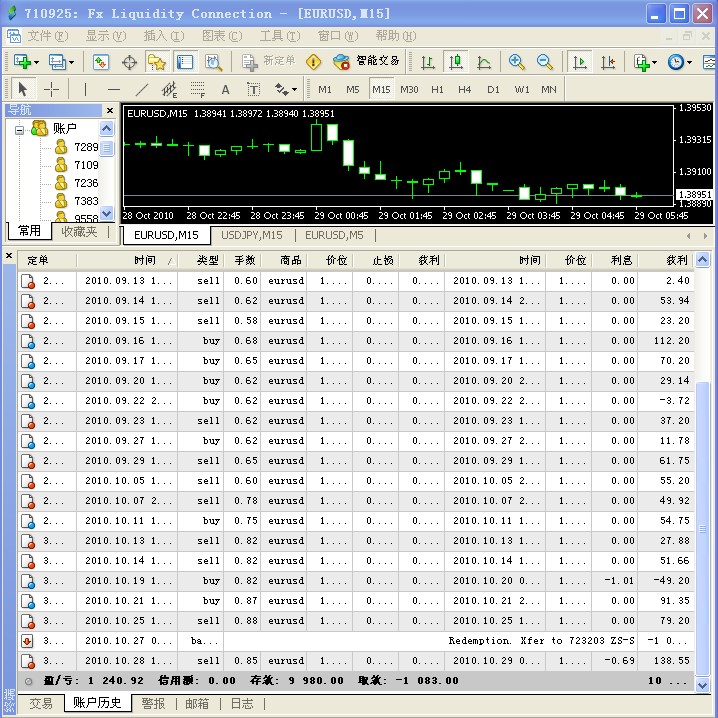
Task: Collapse the 账户 accounts tree node
Action: coord(20,129)
